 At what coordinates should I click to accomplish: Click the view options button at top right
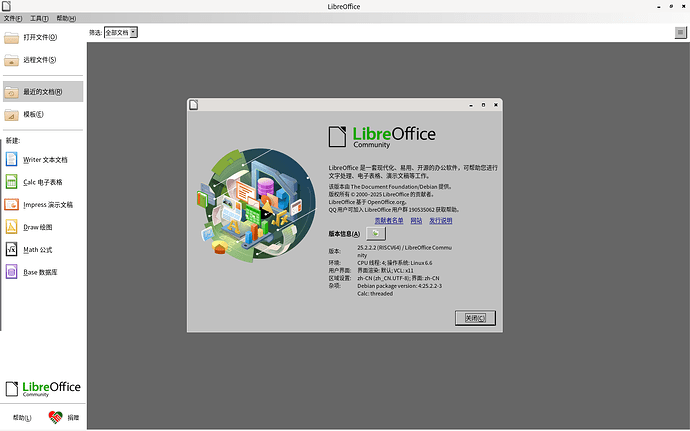click(x=680, y=33)
